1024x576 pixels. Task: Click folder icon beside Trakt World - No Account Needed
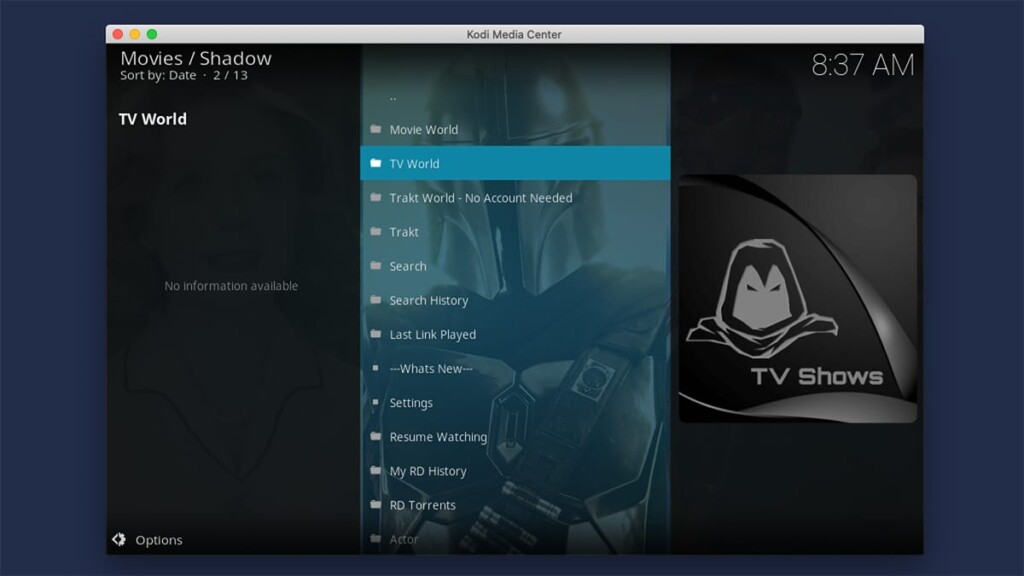tap(376, 197)
